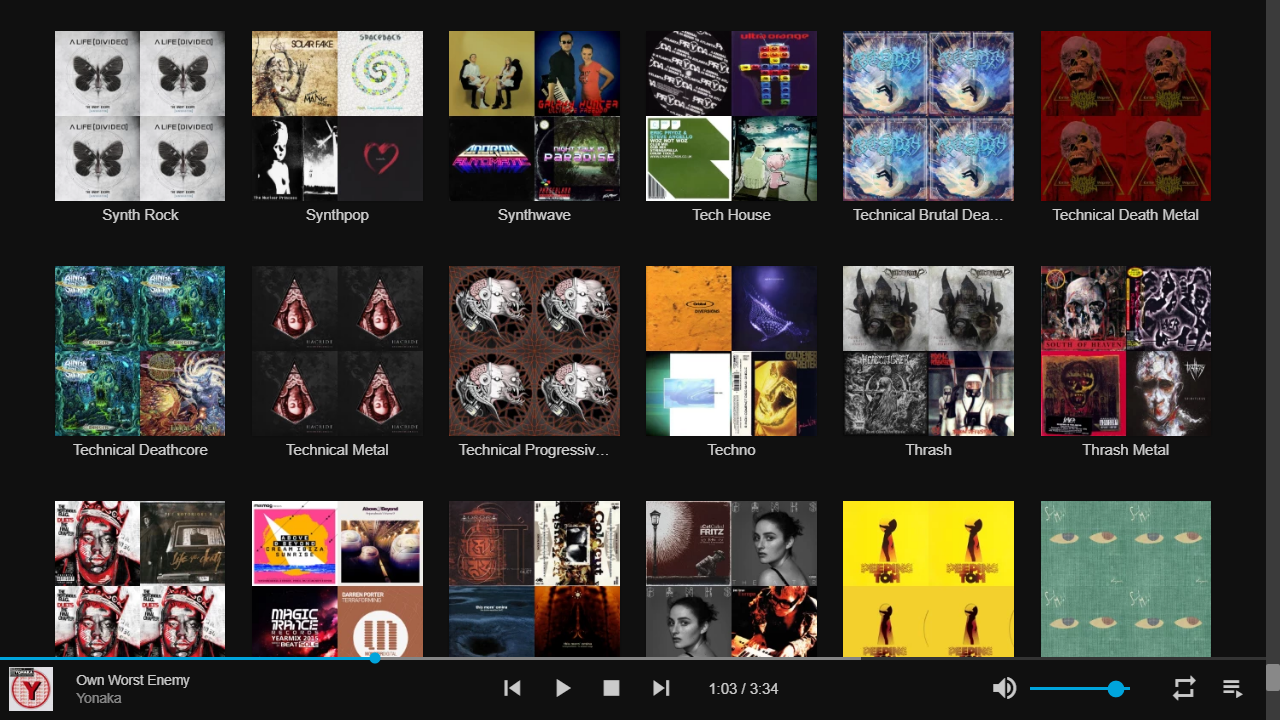The width and height of the screenshot is (1280, 720).
Task: Open the Notorious B.I.G. Duets covers tile
Action: (x=140, y=578)
